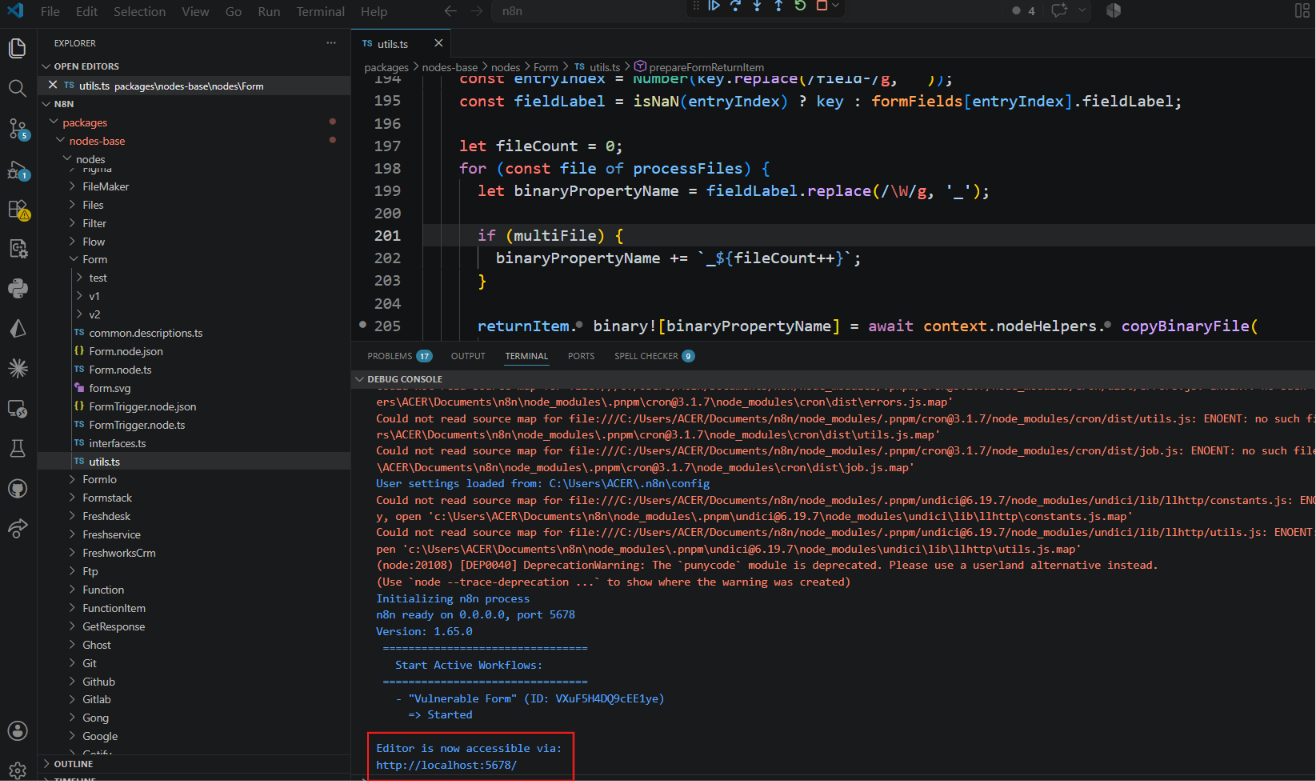The height and width of the screenshot is (781, 1316).
Task: Collapse the N8N workspace section
Action: click(x=46, y=103)
